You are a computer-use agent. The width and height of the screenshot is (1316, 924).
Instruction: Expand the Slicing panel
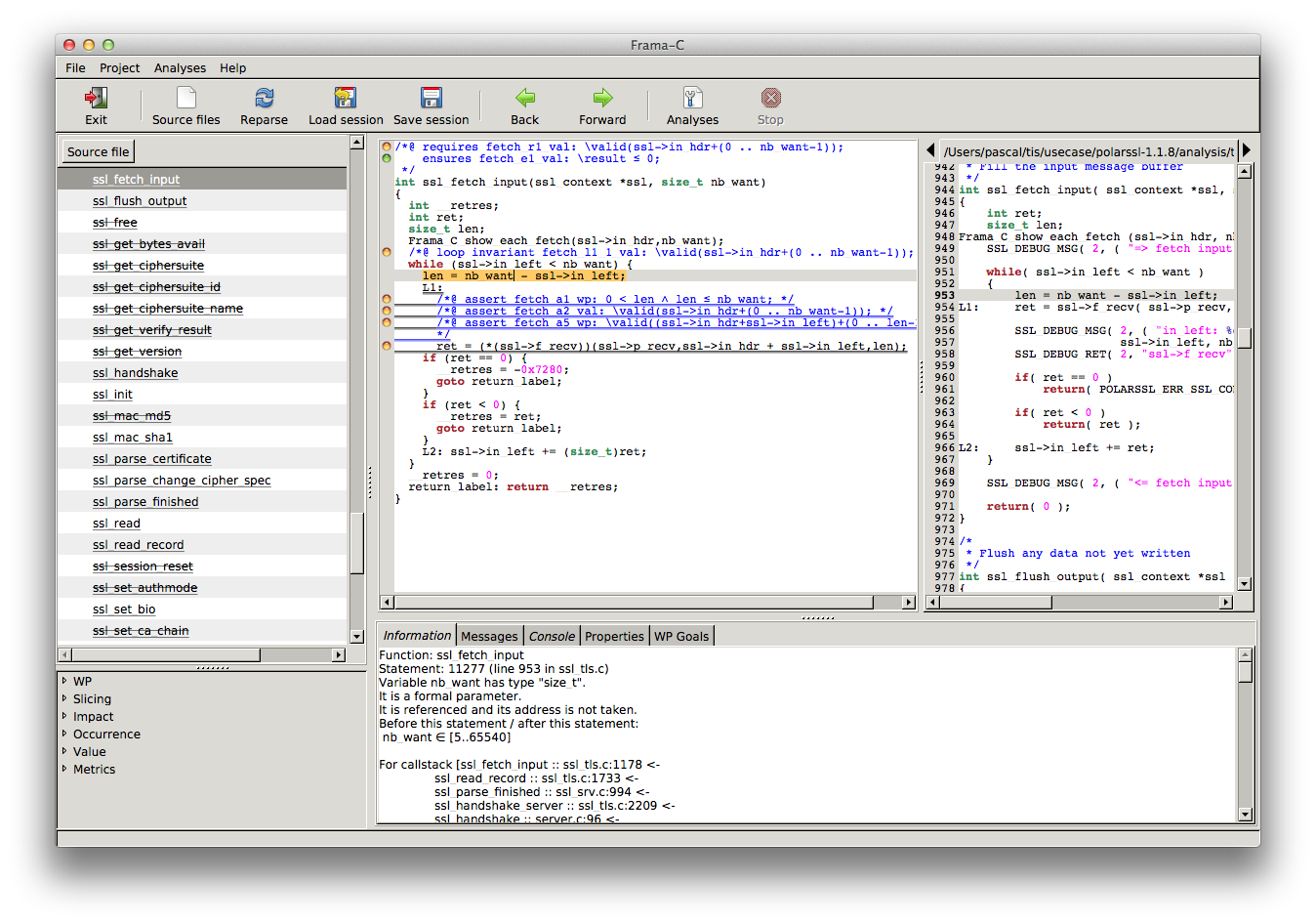64,698
